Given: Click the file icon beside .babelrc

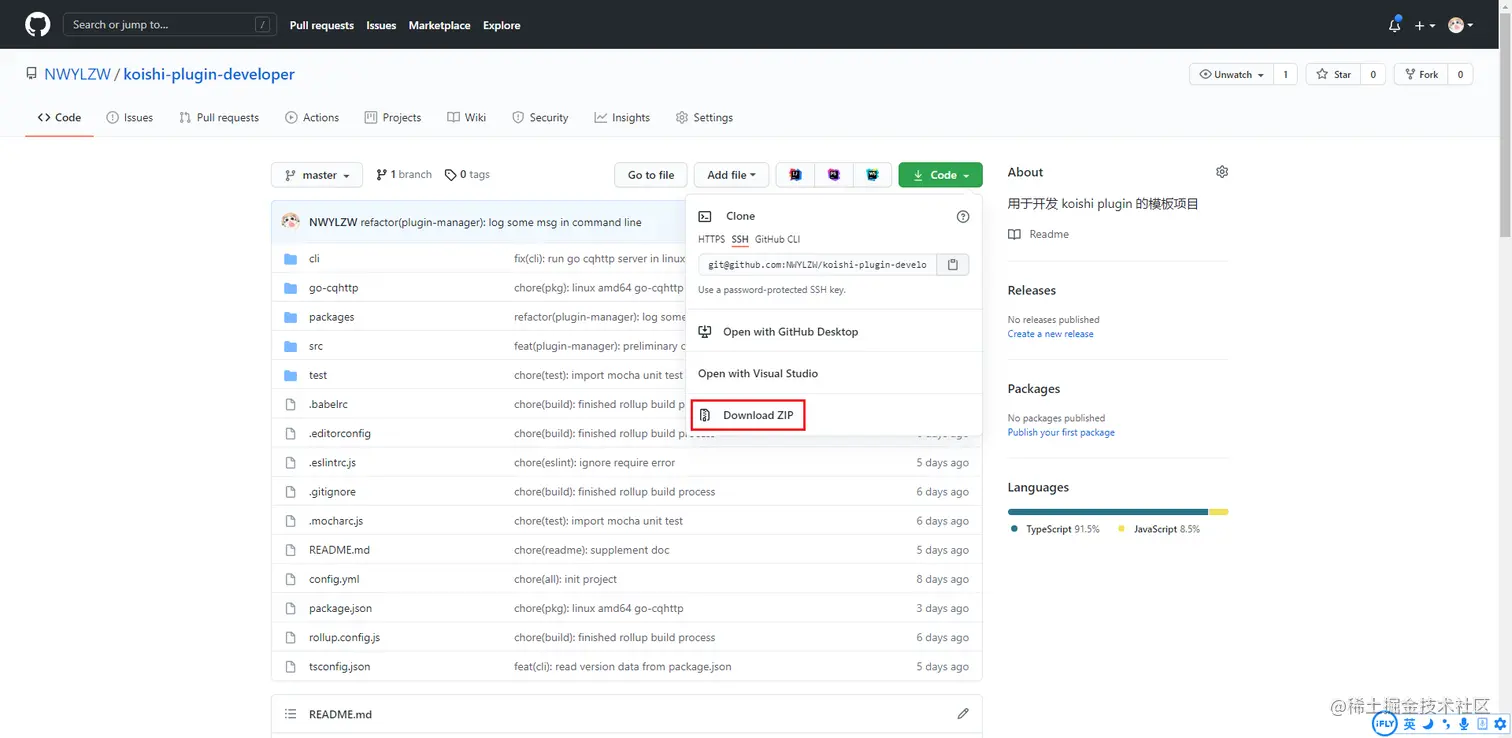Looking at the screenshot, I should [x=290, y=404].
